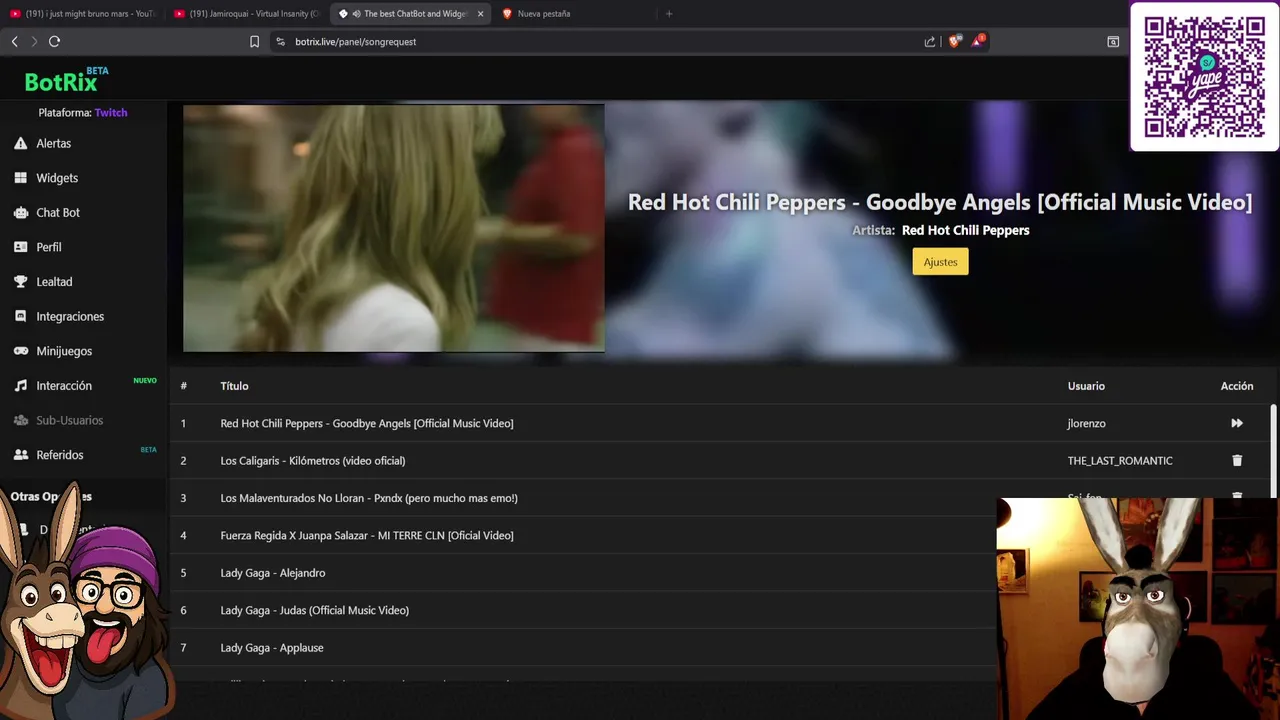Viewport: 1280px width, 720px height.
Task: Reload the page with refresh icon
Action: click(x=54, y=41)
